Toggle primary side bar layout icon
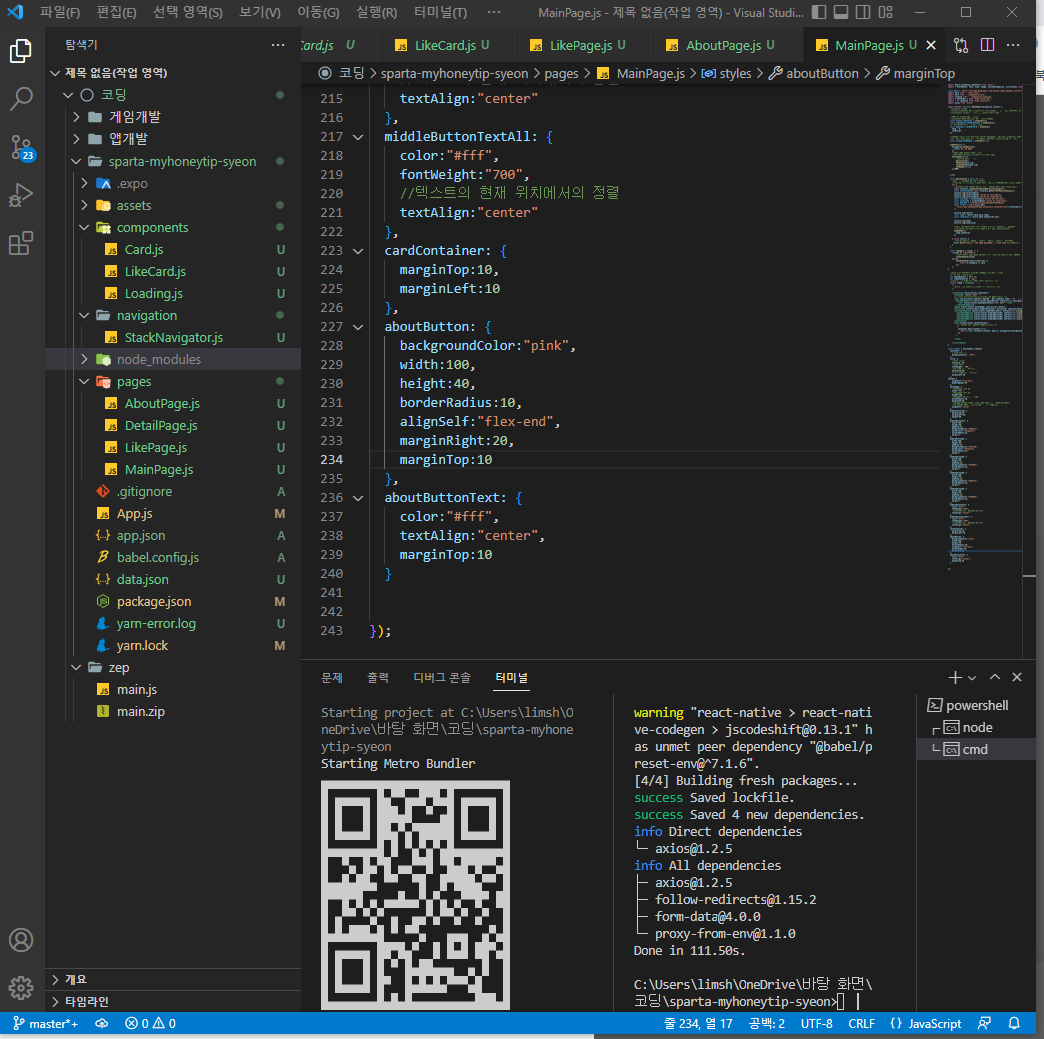The width and height of the screenshot is (1044, 1039). pos(820,12)
